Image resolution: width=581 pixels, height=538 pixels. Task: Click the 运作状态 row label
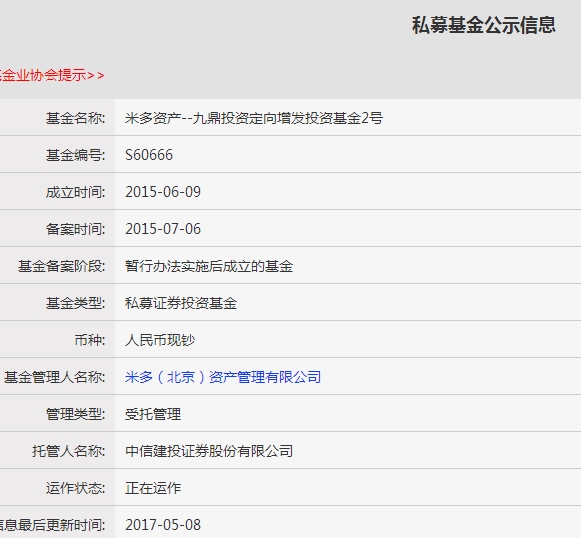click(x=76, y=488)
